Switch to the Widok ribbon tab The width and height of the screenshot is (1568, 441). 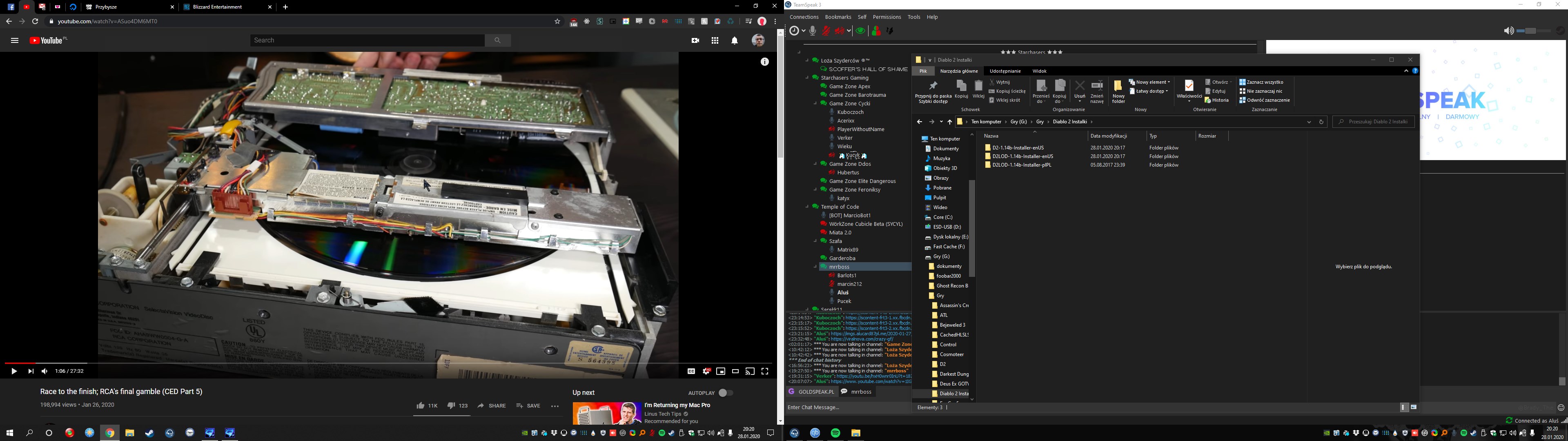[1039, 71]
